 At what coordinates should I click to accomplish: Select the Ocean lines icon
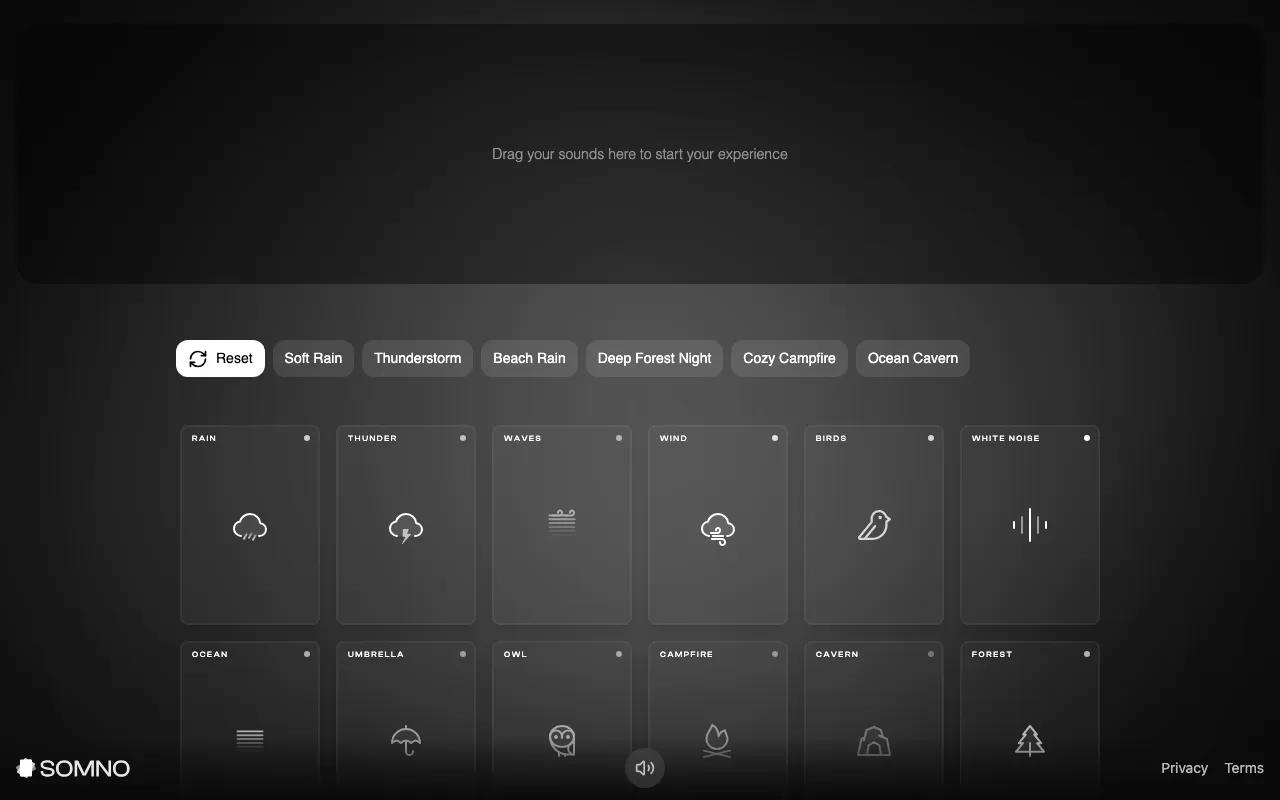pos(250,738)
